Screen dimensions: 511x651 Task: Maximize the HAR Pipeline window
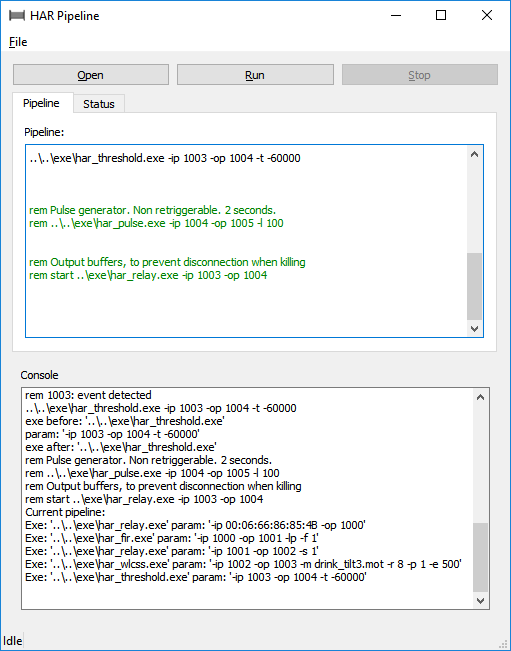pos(441,15)
